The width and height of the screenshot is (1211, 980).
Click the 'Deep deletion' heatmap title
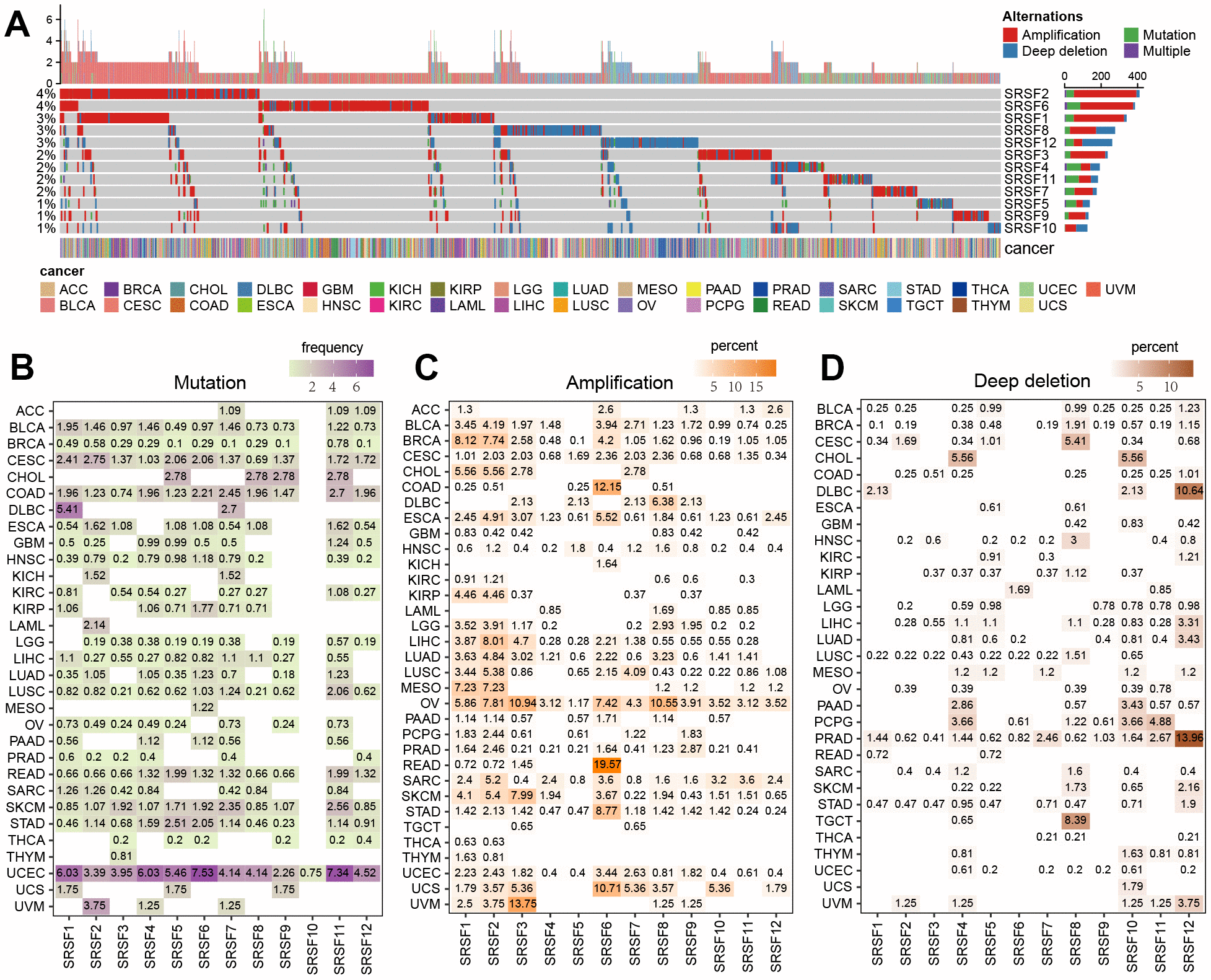[1032, 381]
